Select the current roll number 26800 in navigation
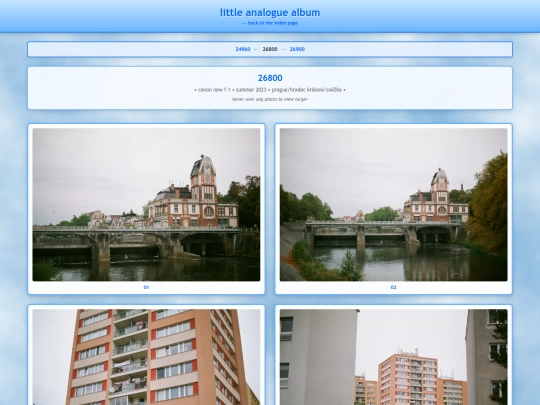540x405 pixels. coord(270,49)
